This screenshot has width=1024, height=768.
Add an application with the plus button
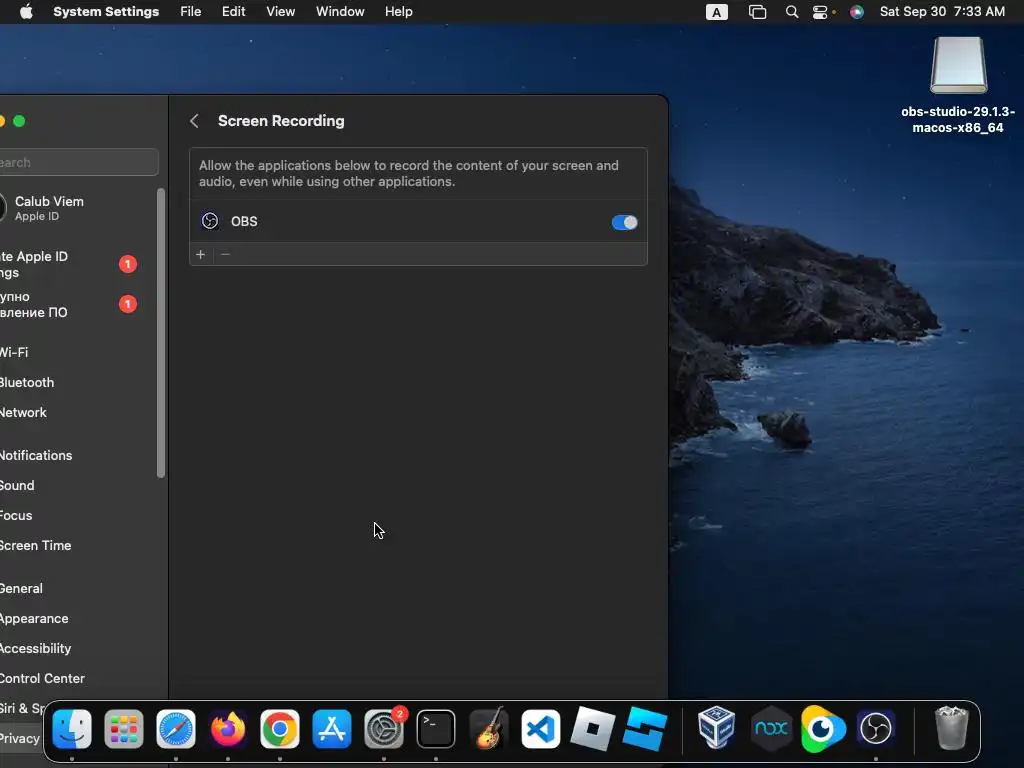pos(200,254)
